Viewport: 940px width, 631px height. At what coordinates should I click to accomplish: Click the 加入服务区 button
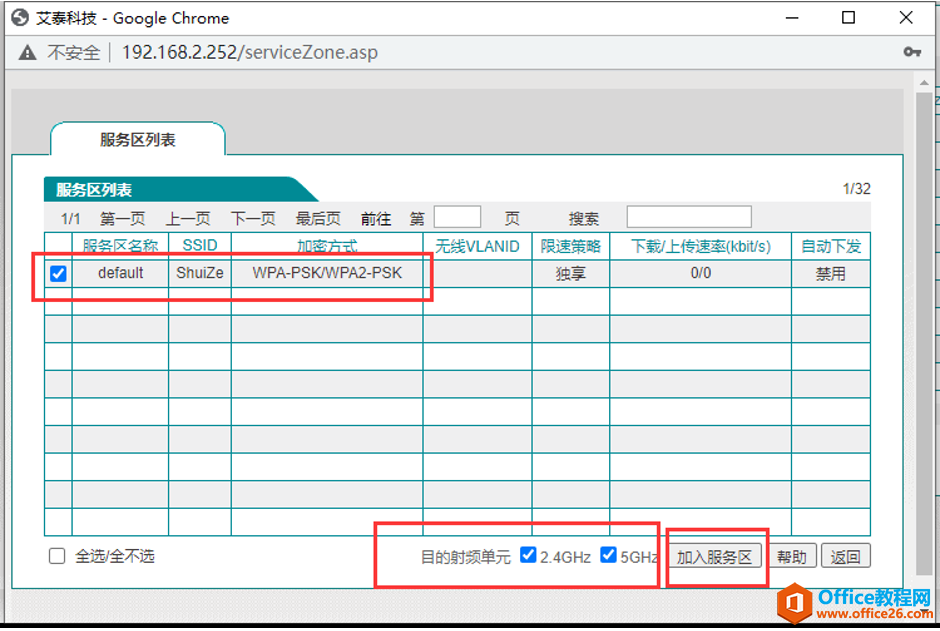[714, 557]
